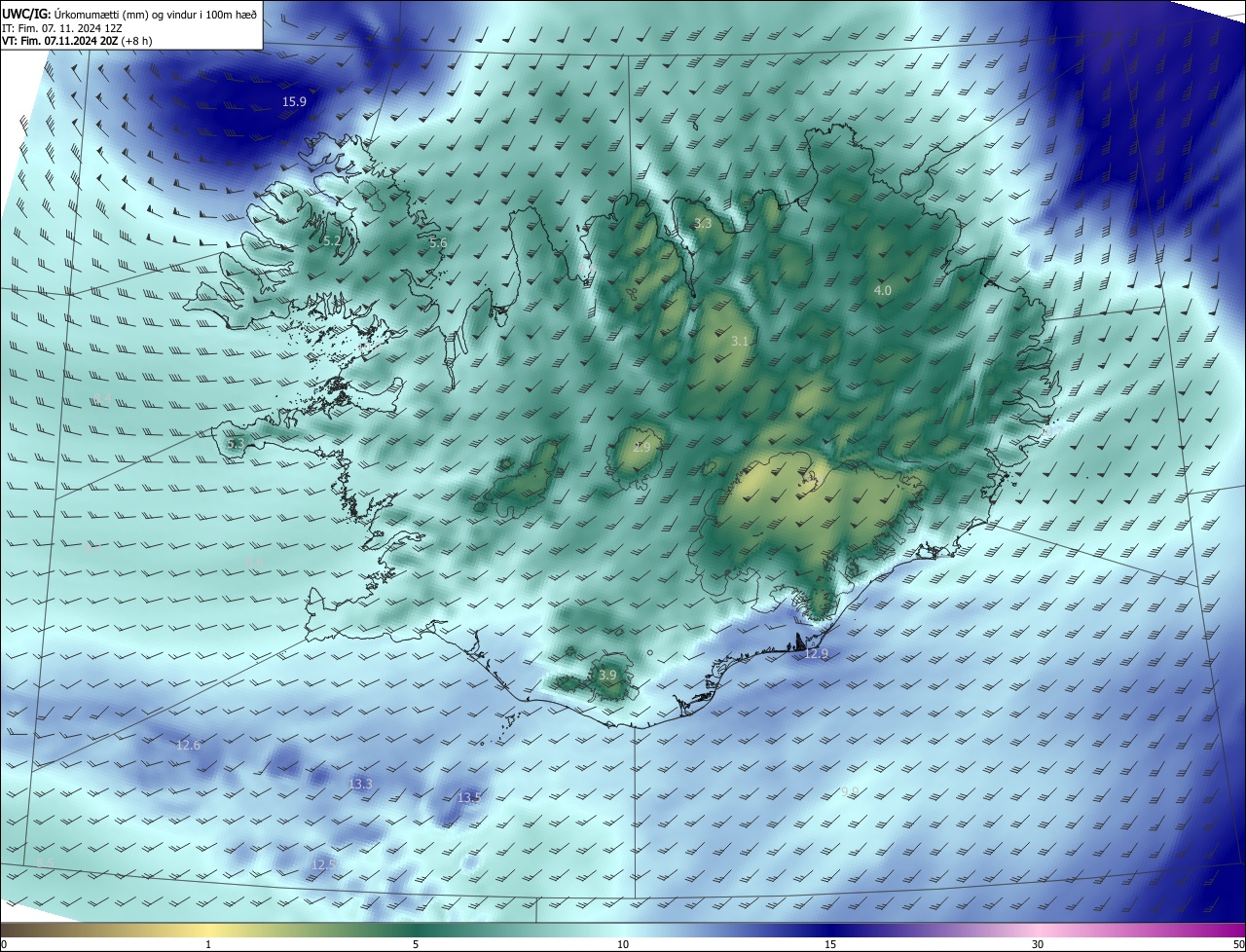
Task: Click the 15 tick on the color scale
Action: coord(830,945)
